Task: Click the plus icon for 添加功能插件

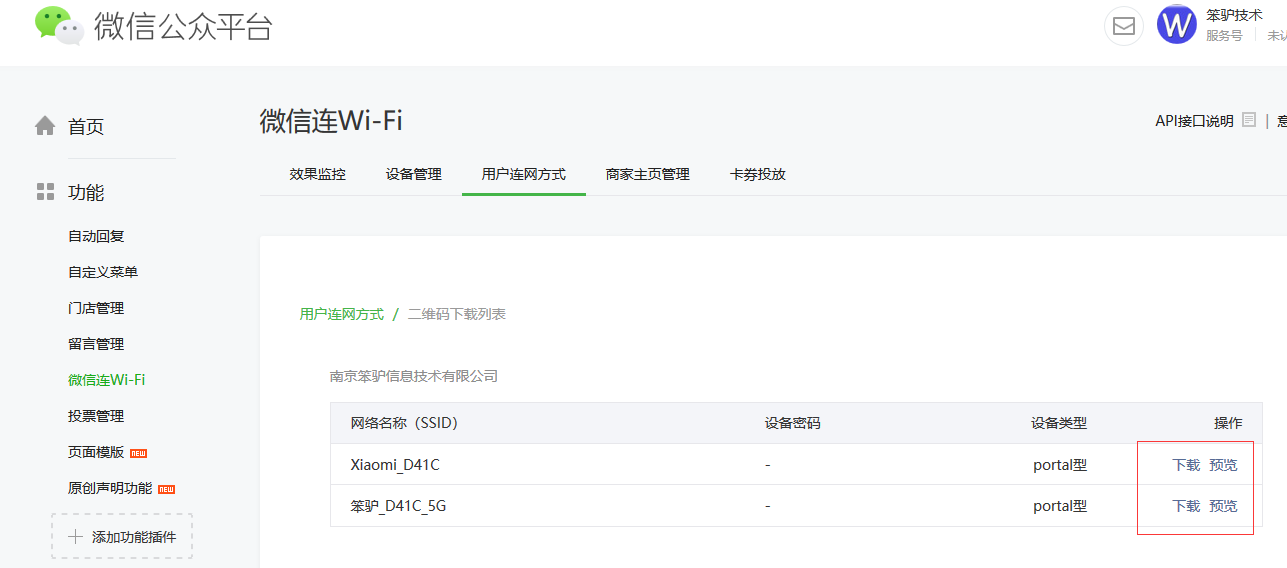Action: [x=75, y=537]
